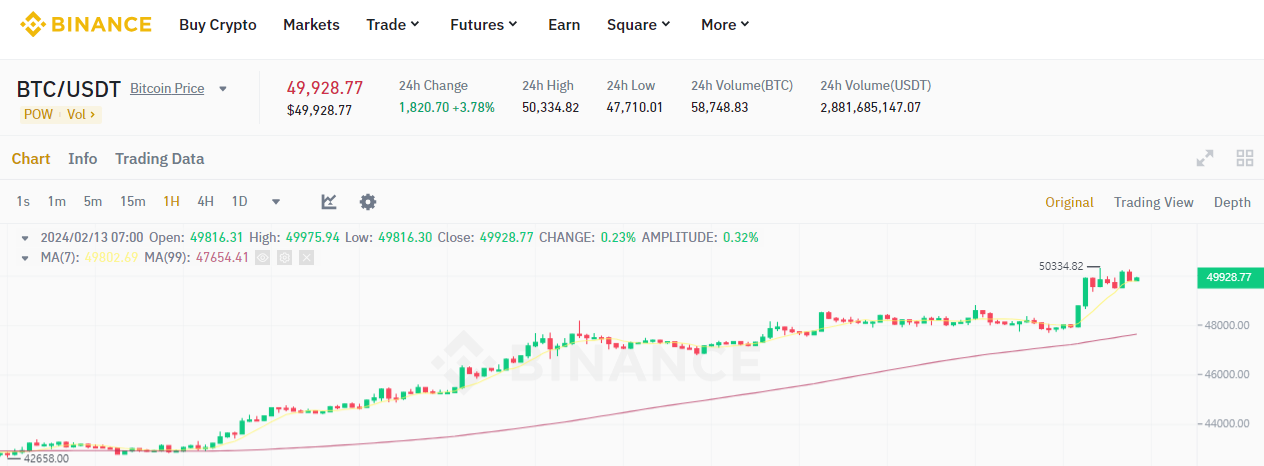Open MA indicator settings gear
Screen dimensions: 1264x466
coord(285,258)
